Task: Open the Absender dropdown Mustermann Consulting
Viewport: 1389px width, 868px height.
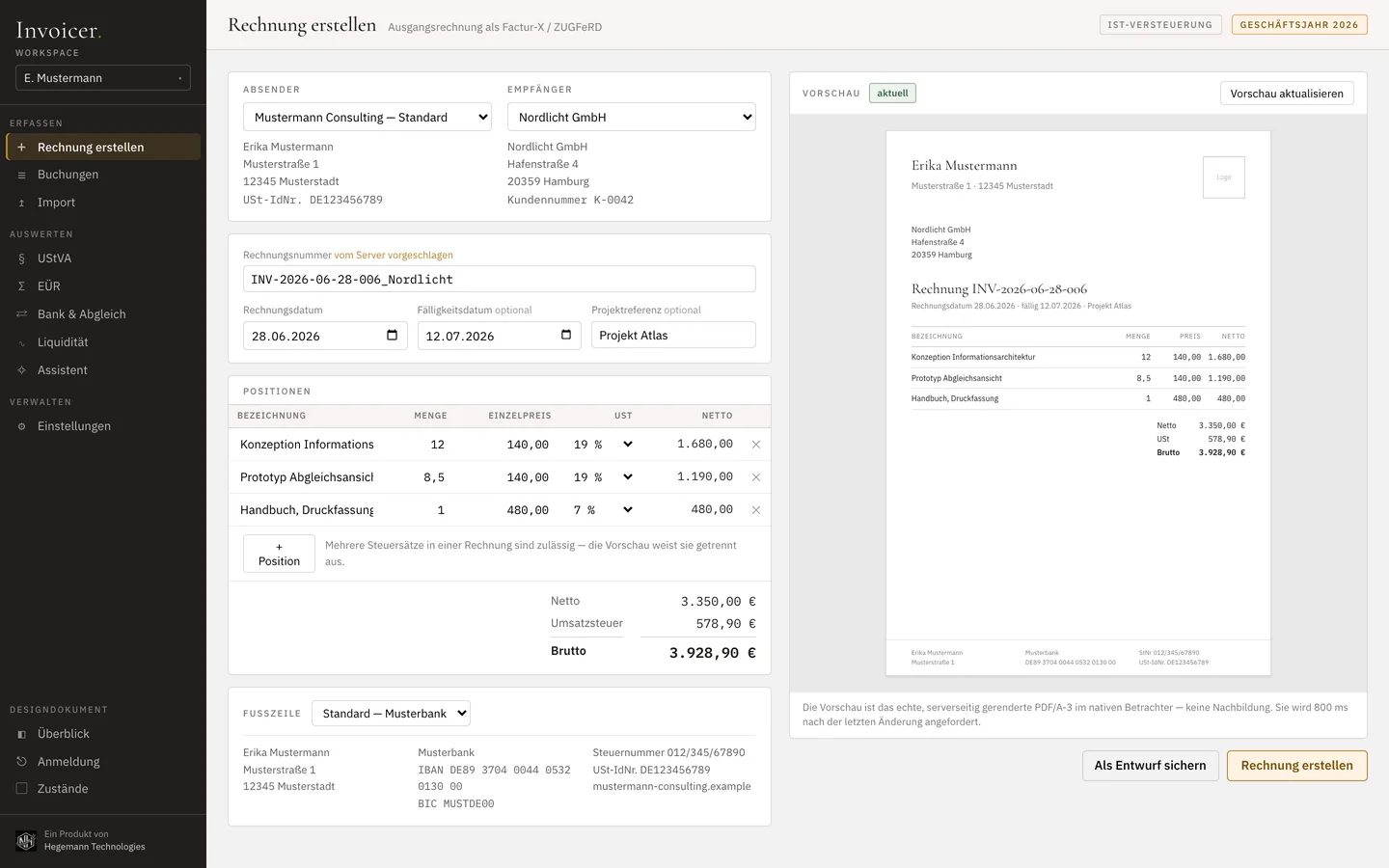Action: tap(368, 117)
